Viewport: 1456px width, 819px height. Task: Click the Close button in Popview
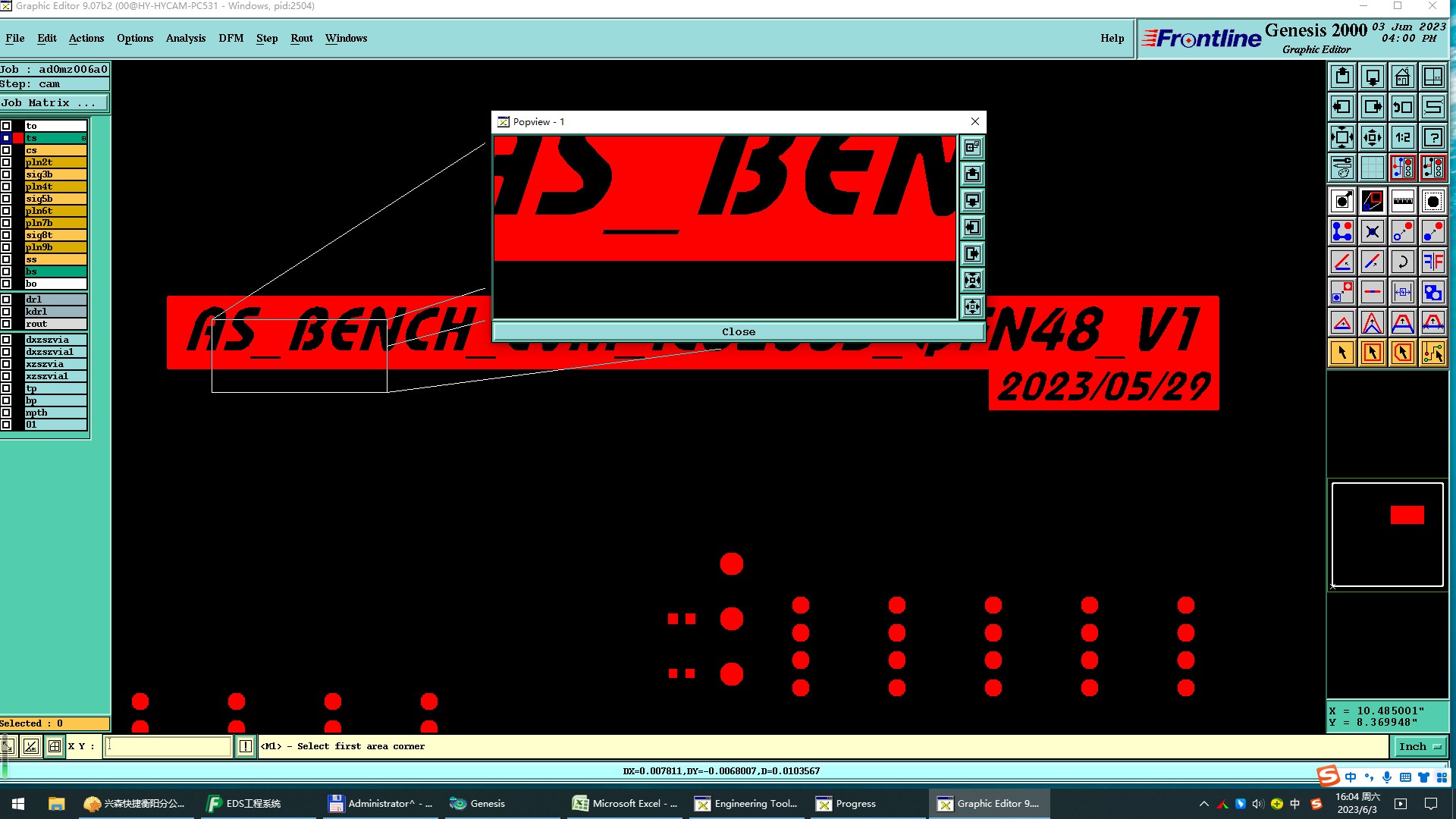(x=738, y=332)
